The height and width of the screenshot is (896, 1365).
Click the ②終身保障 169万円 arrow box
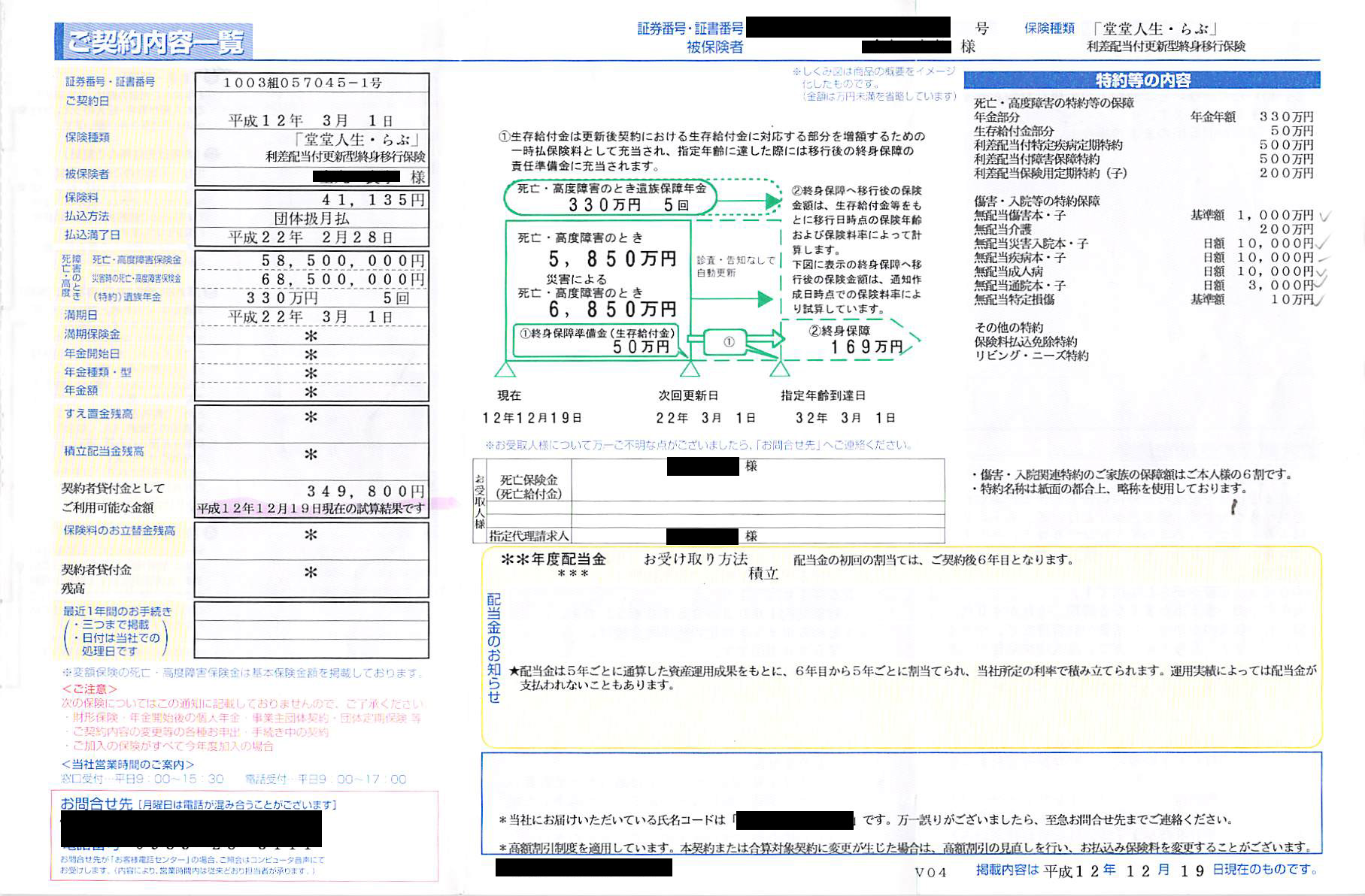pyautogui.click(x=851, y=339)
